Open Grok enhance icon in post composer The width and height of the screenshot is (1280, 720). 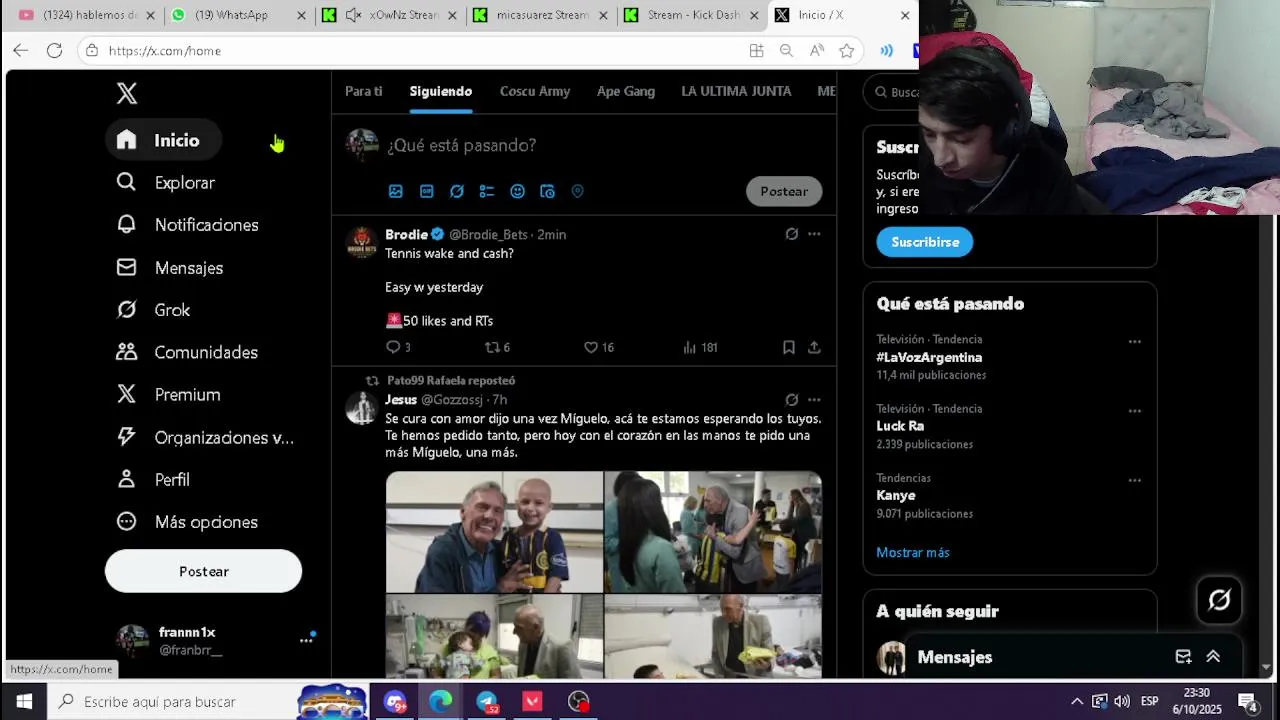tap(457, 191)
